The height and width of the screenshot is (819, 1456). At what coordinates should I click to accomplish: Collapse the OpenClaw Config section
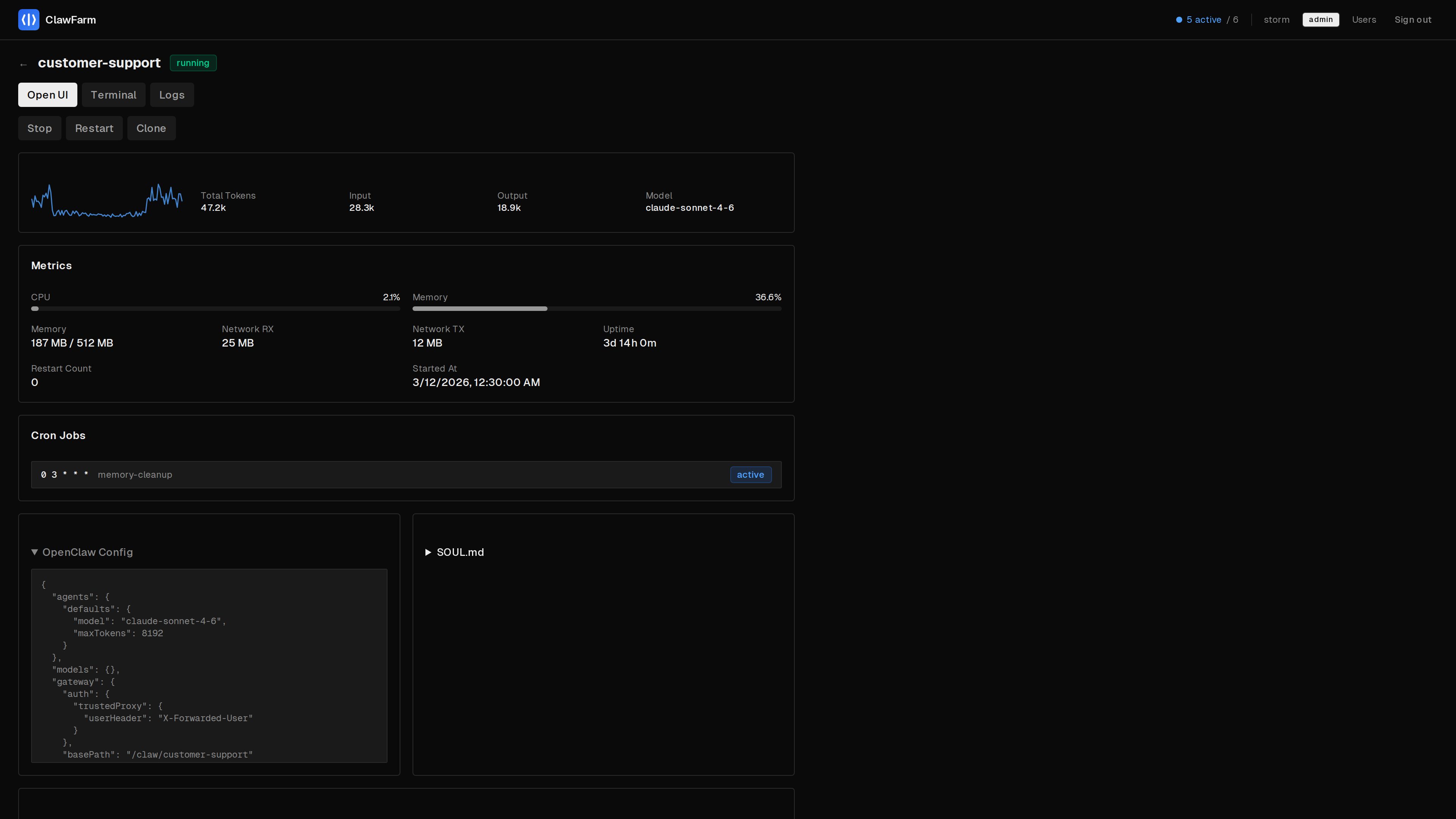click(82, 552)
